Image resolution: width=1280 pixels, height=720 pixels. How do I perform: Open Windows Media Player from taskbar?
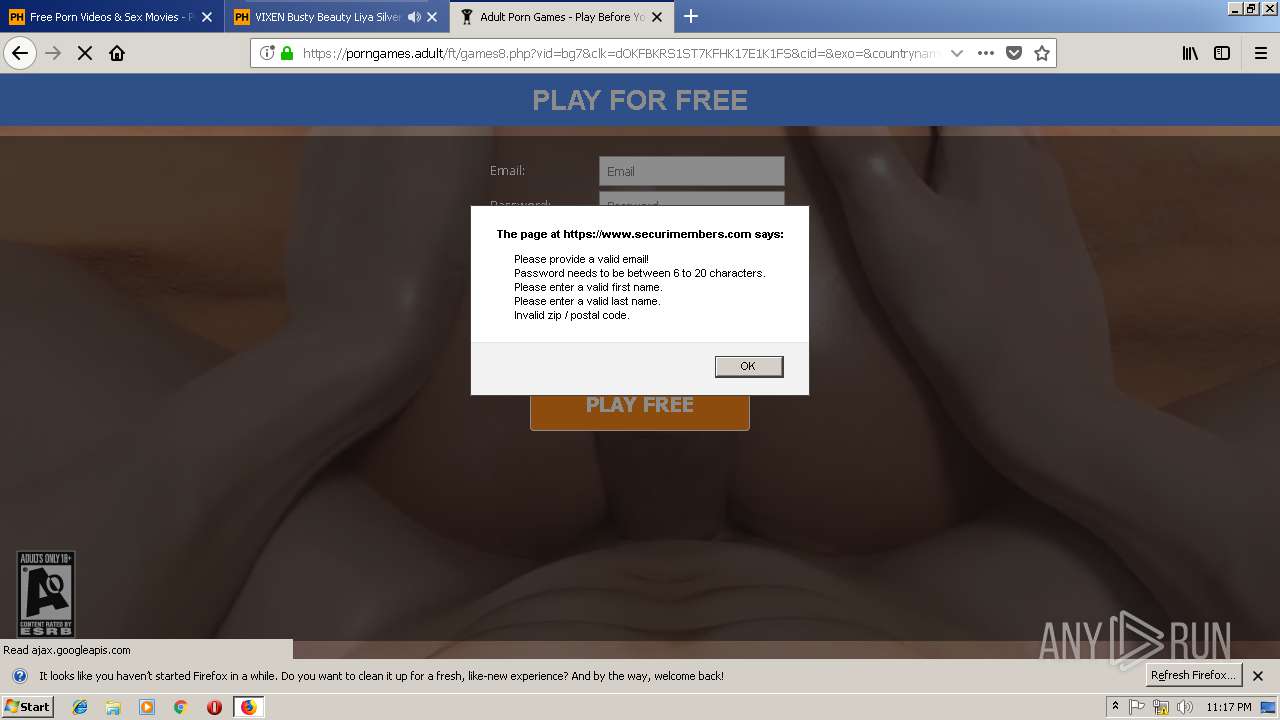coord(147,707)
